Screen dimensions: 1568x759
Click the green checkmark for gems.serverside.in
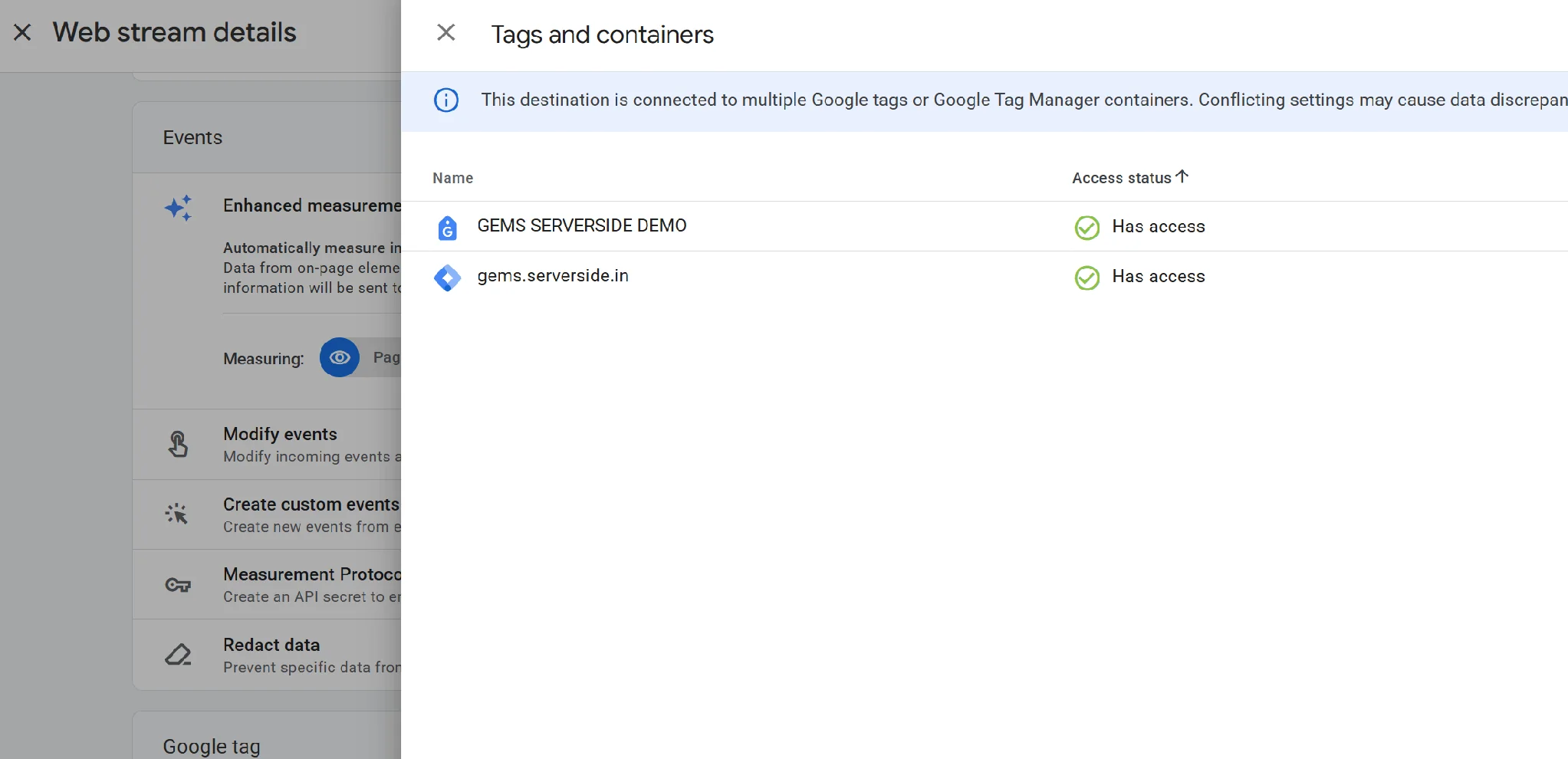(x=1086, y=278)
